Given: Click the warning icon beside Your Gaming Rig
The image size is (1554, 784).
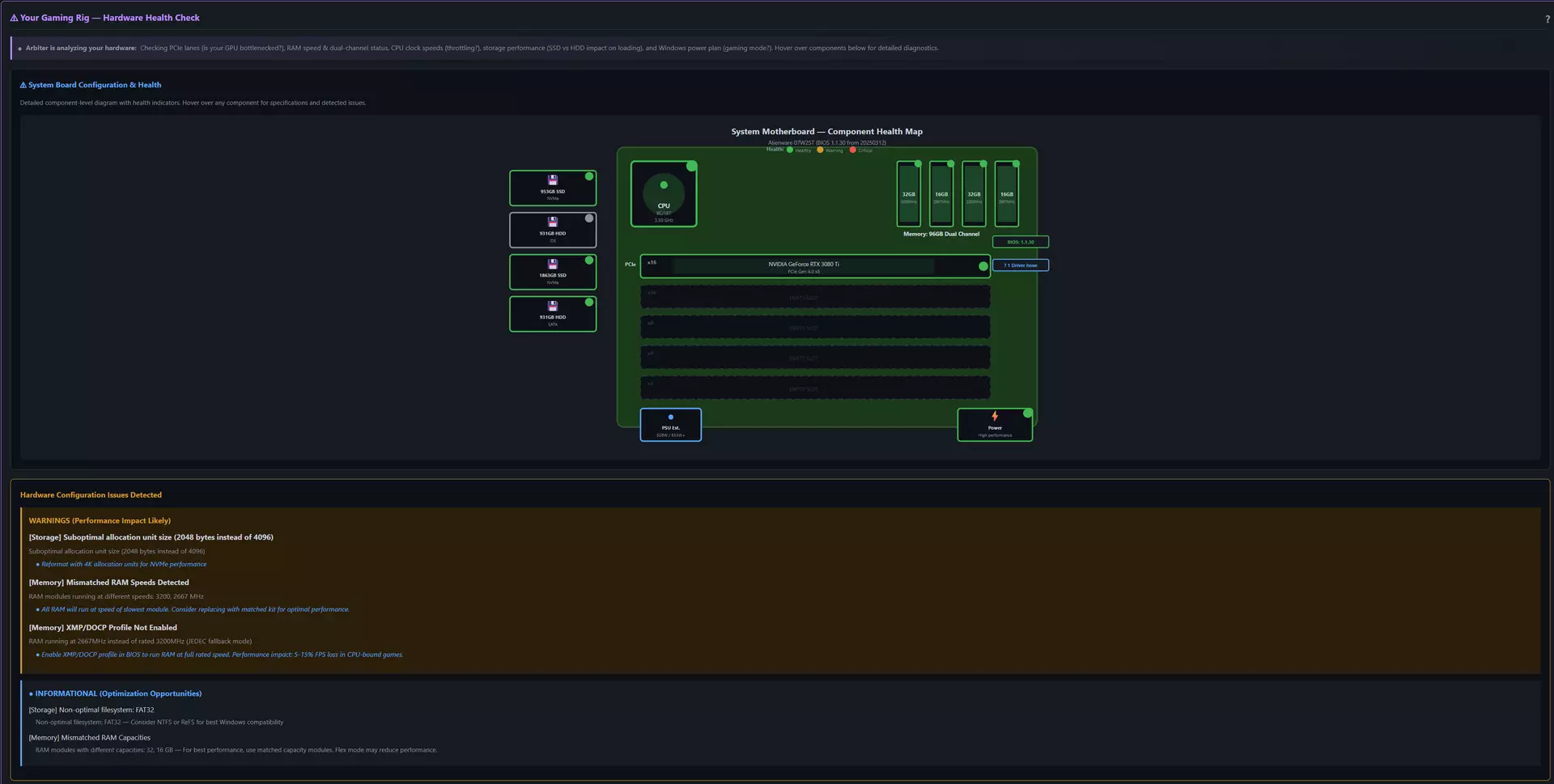Looking at the screenshot, I should pos(14,18).
